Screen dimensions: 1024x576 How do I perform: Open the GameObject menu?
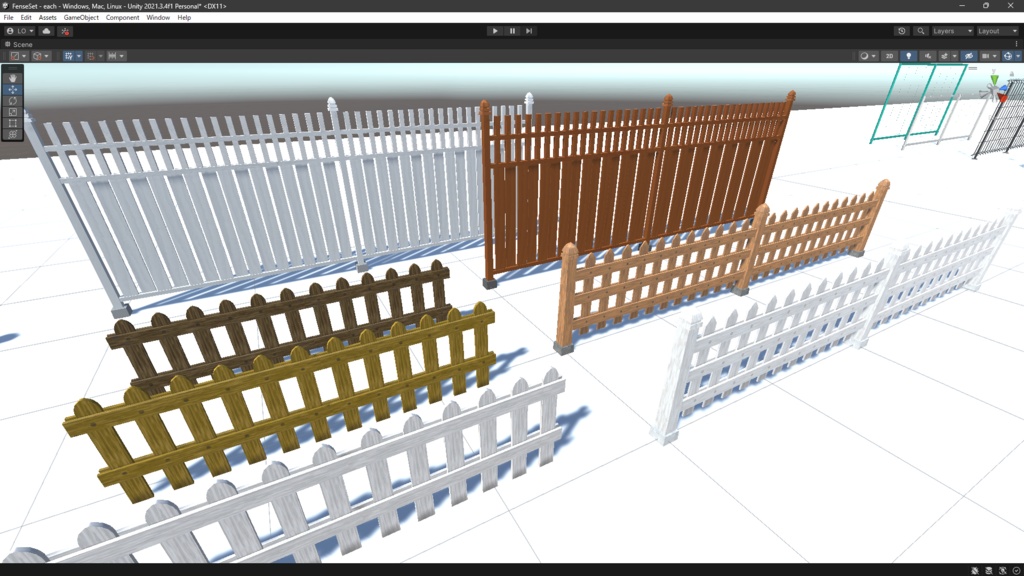81,18
